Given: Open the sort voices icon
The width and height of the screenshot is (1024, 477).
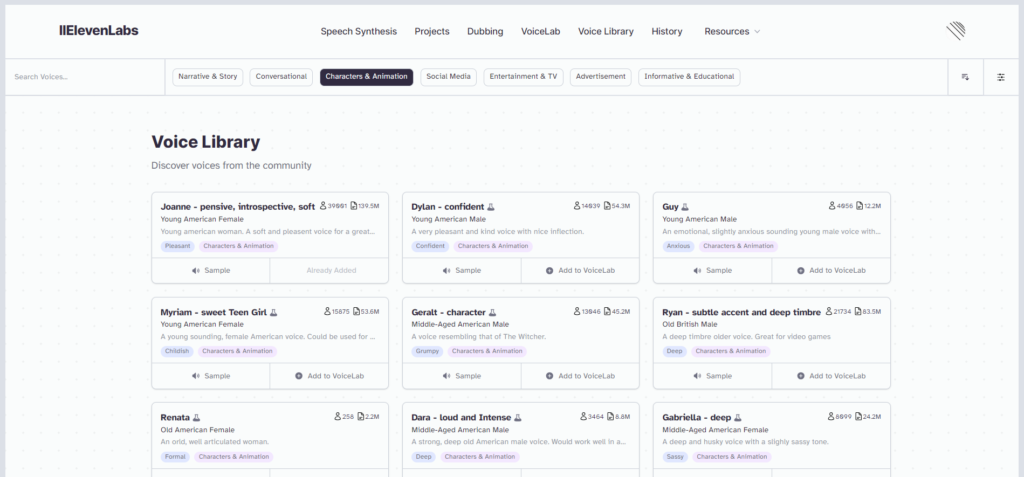Looking at the screenshot, I should 965,77.
